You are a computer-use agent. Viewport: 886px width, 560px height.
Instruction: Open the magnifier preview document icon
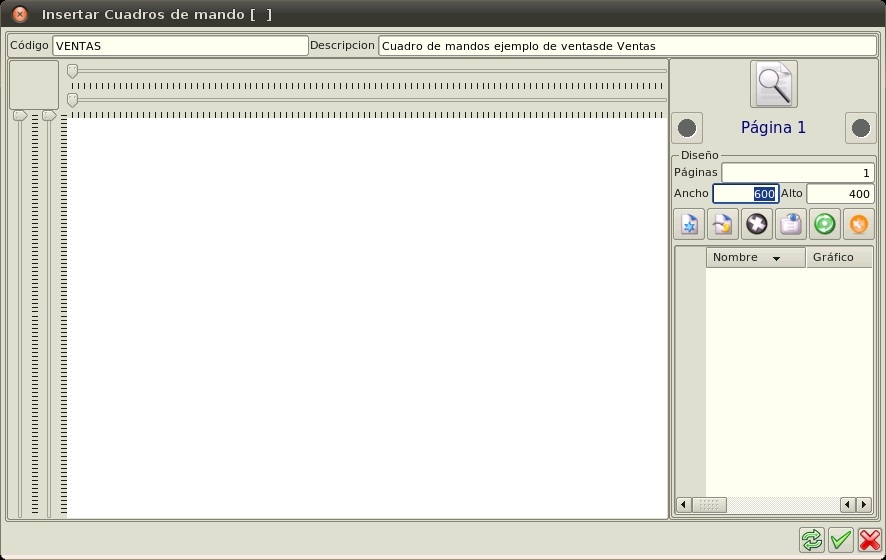(774, 84)
